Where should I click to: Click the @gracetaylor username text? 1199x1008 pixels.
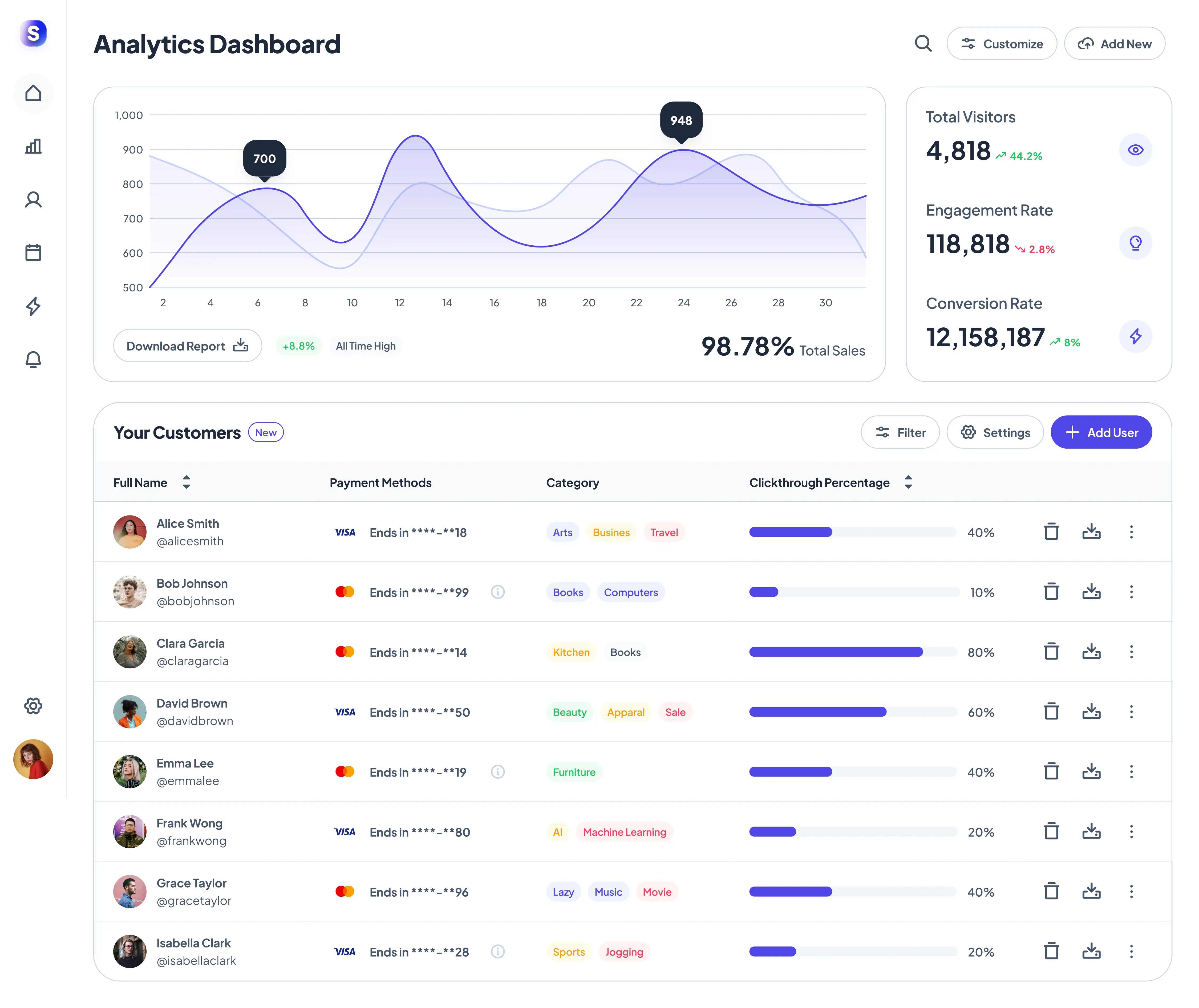(194, 901)
